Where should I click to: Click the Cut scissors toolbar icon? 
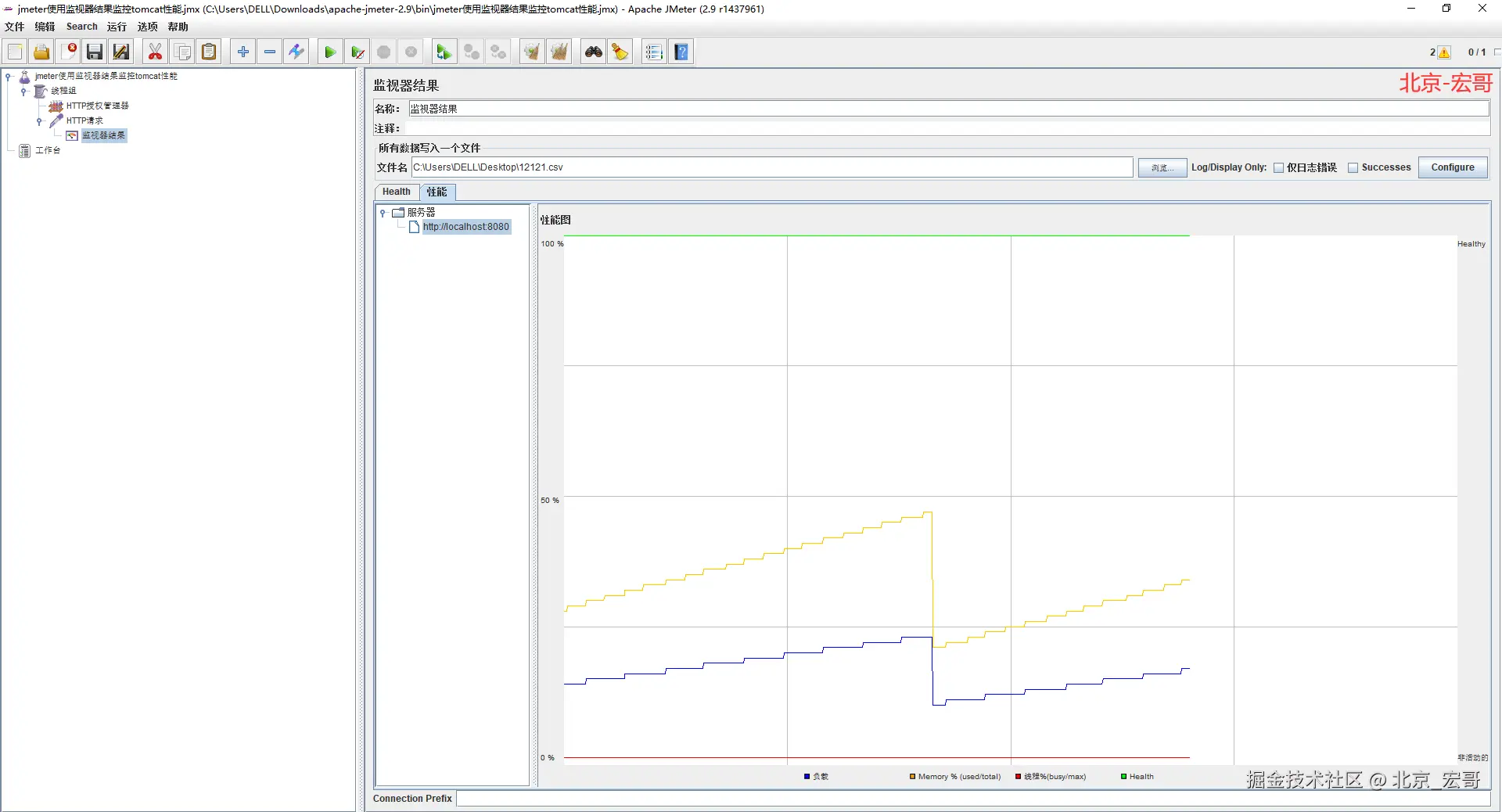(x=155, y=52)
